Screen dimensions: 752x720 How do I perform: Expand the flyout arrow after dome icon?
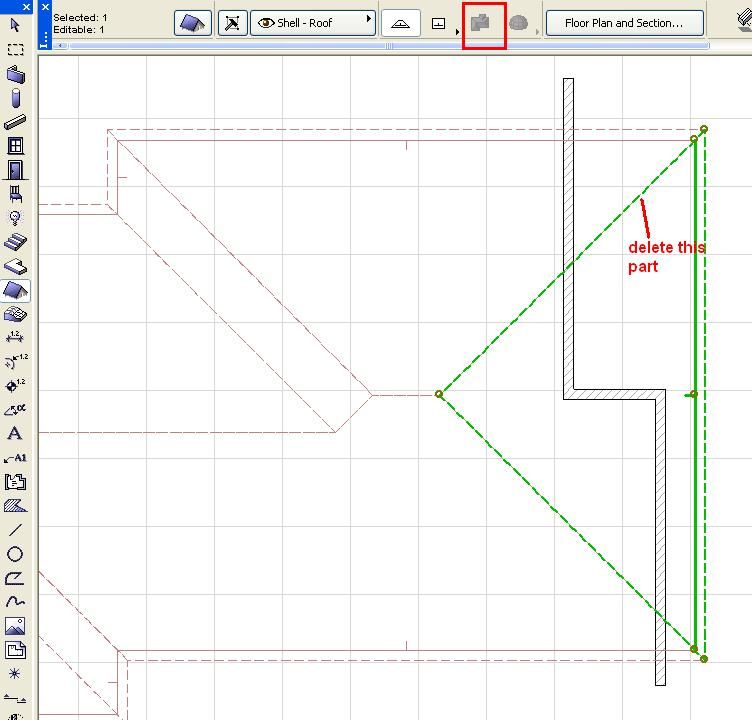click(537, 32)
